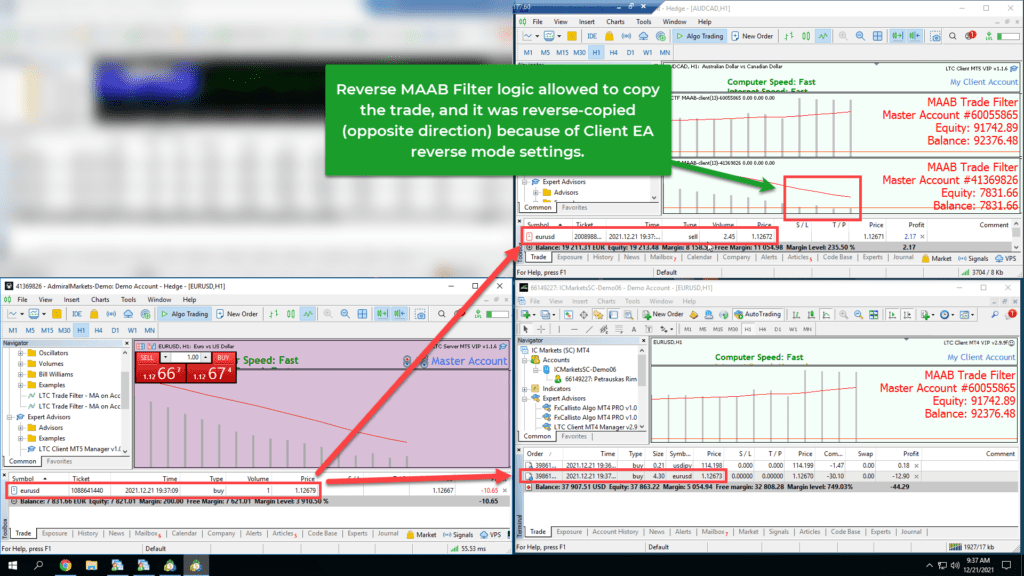Switch to Account History tab in ICMarkets terminal
1024x576 pixels.
click(615, 532)
